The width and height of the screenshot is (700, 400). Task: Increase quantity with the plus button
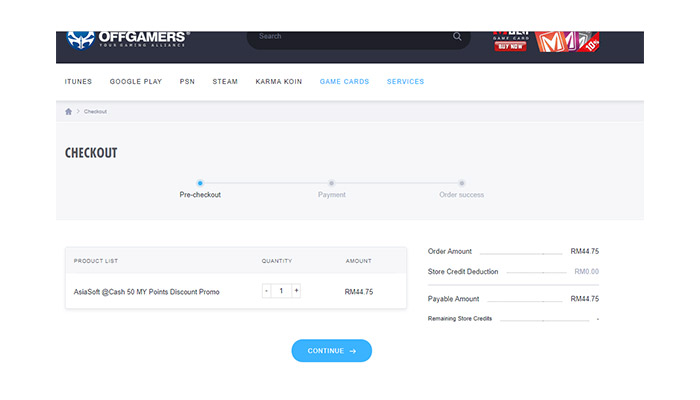[296, 291]
